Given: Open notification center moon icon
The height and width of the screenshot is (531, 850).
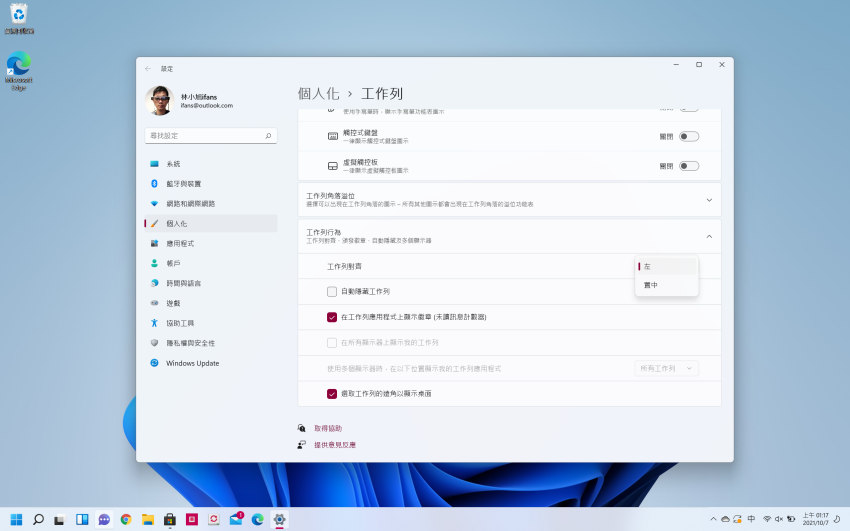Looking at the screenshot, I should (x=838, y=519).
